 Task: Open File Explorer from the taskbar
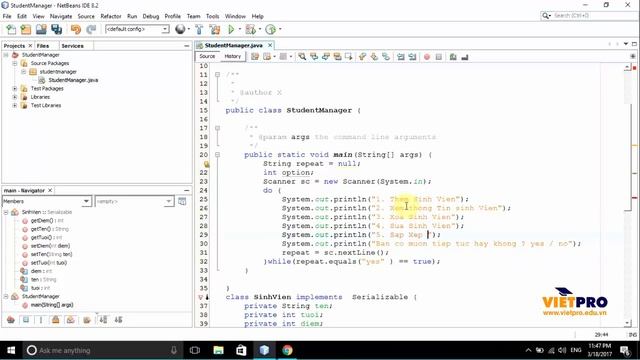coord(218,350)
